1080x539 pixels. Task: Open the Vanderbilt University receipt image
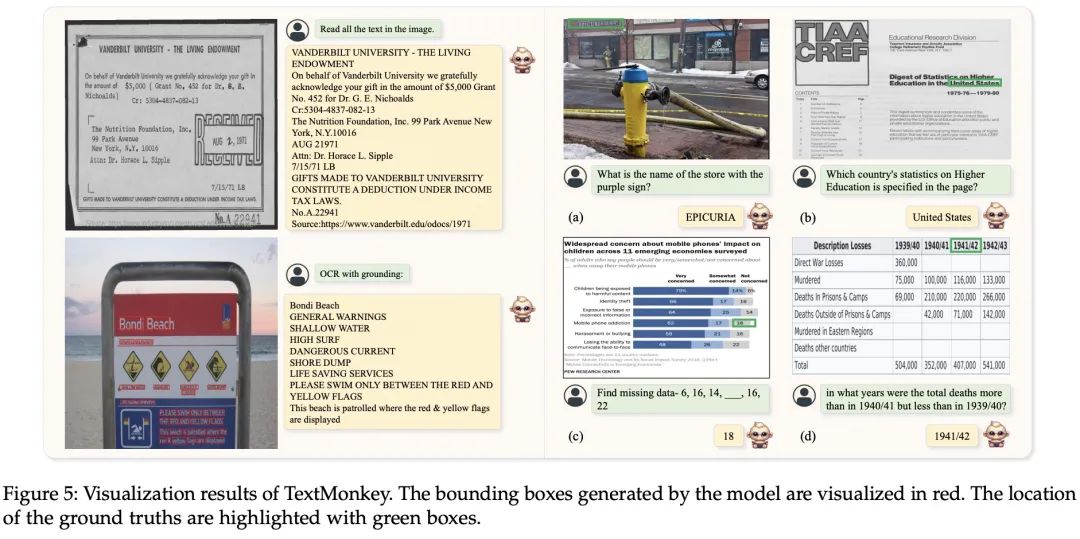(x=172, y=125)
